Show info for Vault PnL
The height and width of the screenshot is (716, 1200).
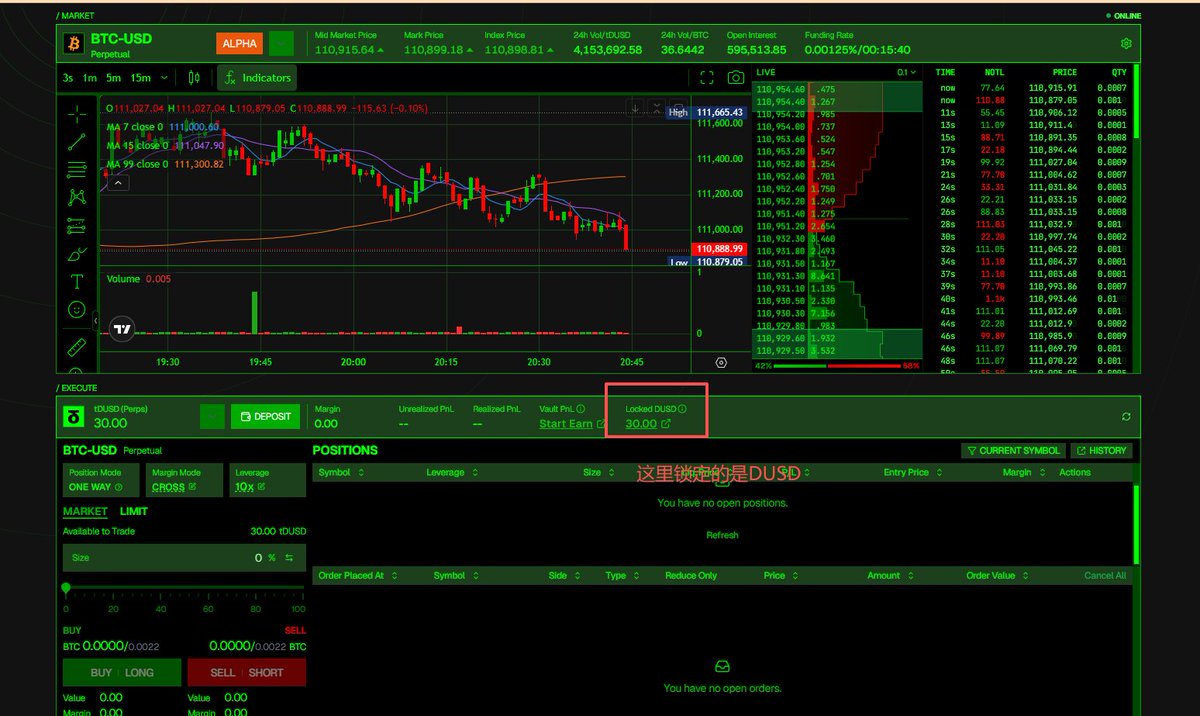(581, 409)
